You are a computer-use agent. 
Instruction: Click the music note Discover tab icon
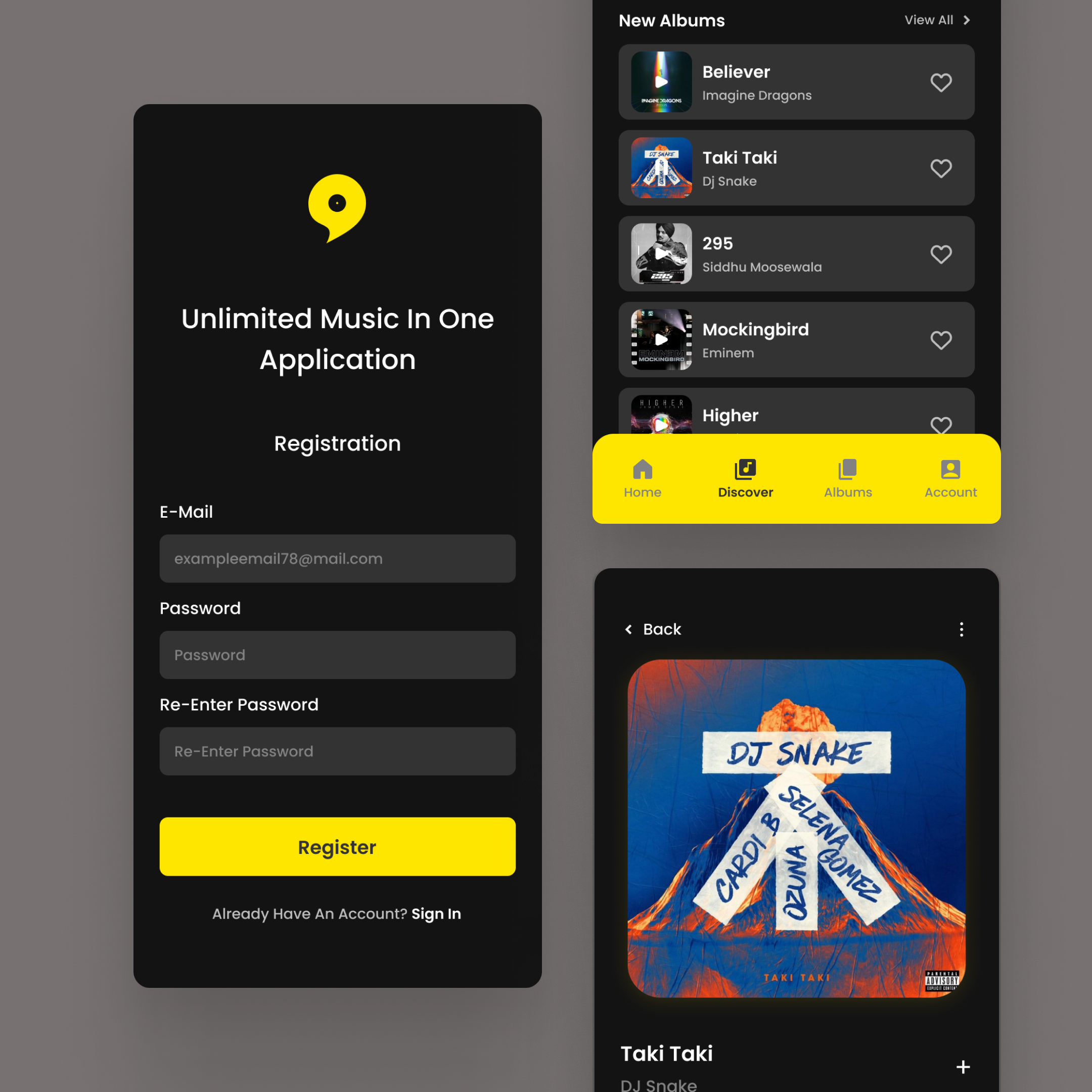click(746, 468)
